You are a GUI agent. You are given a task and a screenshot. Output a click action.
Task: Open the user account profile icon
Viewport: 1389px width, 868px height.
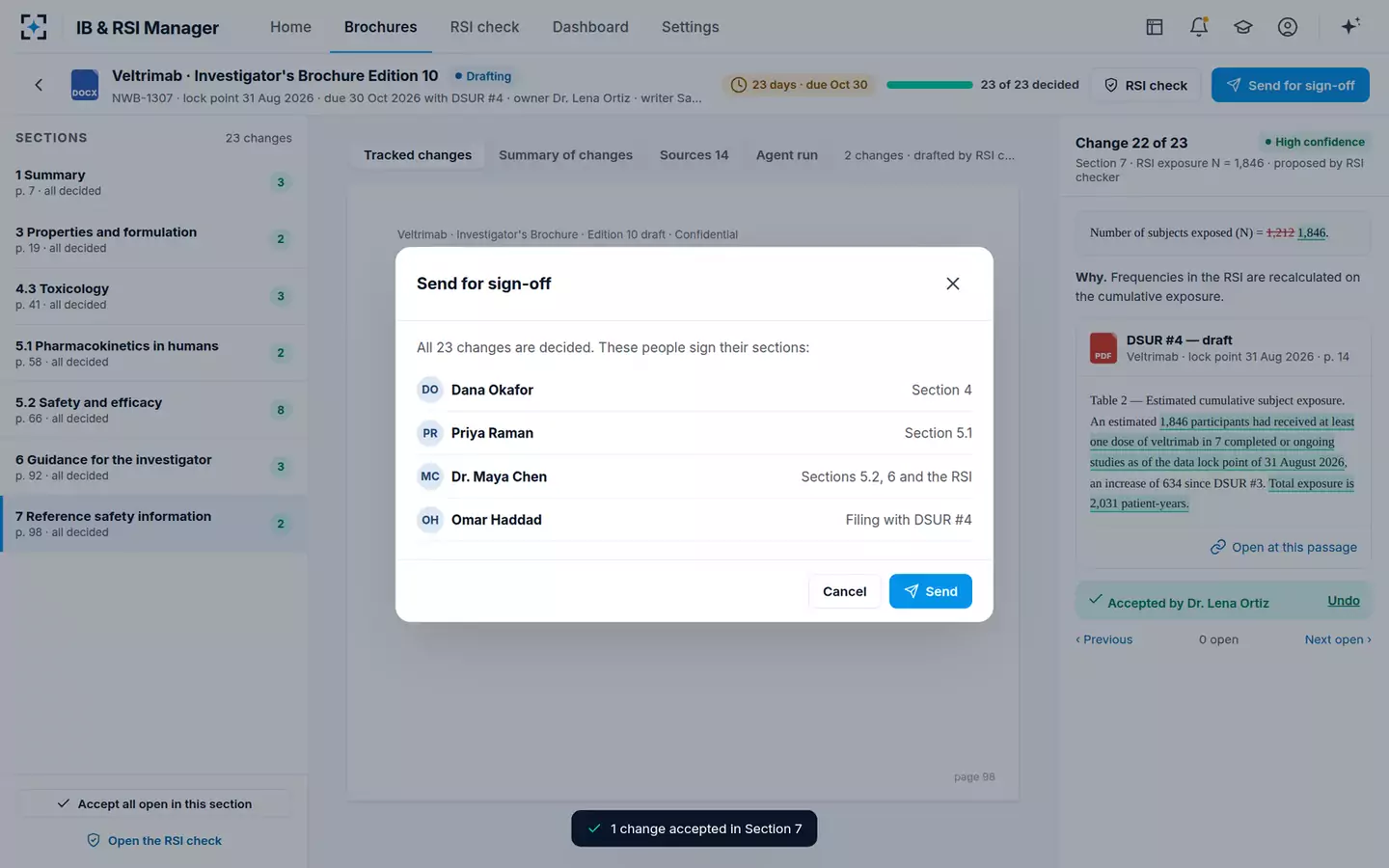[x=1288, y=27]
